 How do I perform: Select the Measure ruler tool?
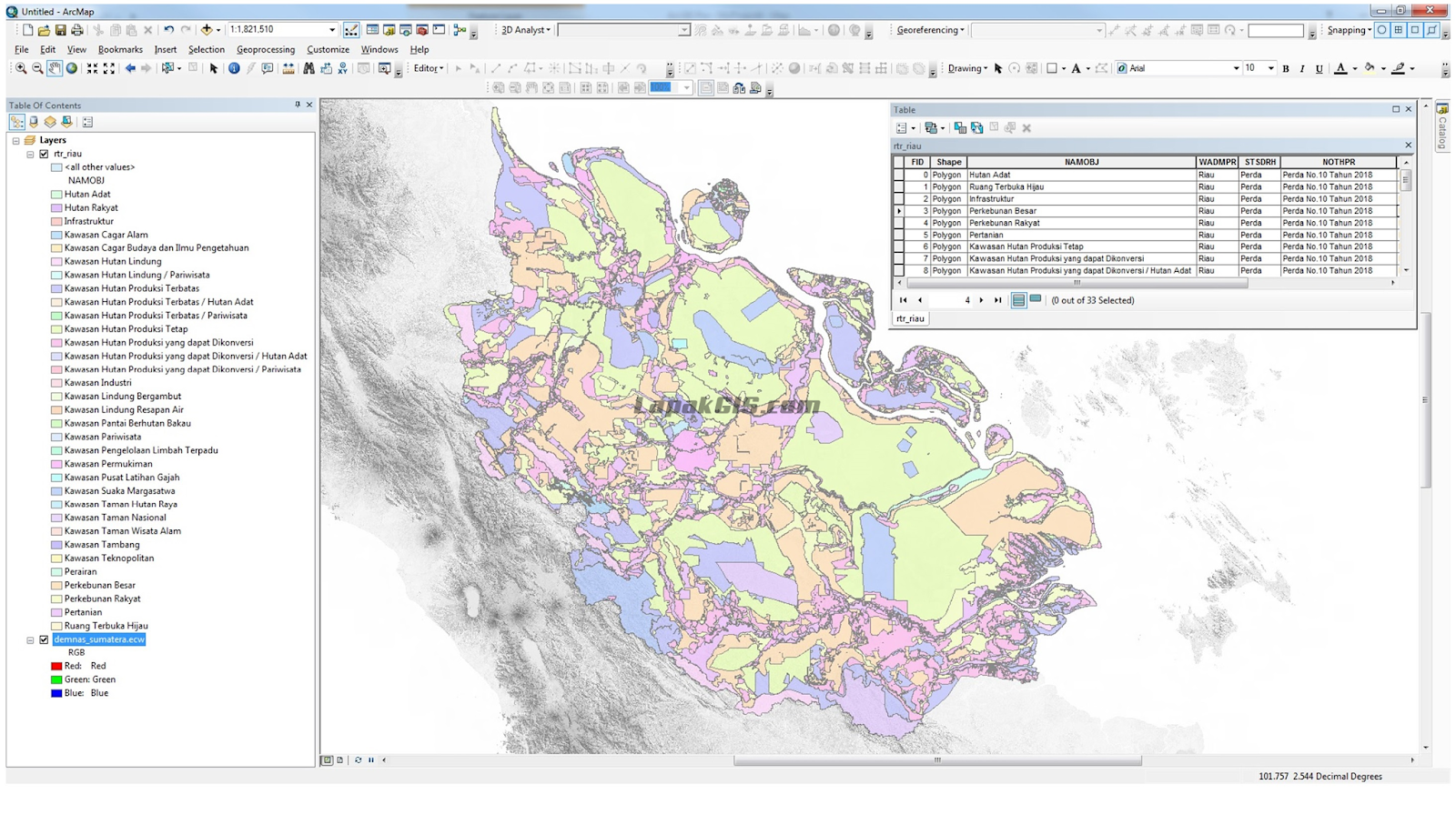[x=288, y=68]
